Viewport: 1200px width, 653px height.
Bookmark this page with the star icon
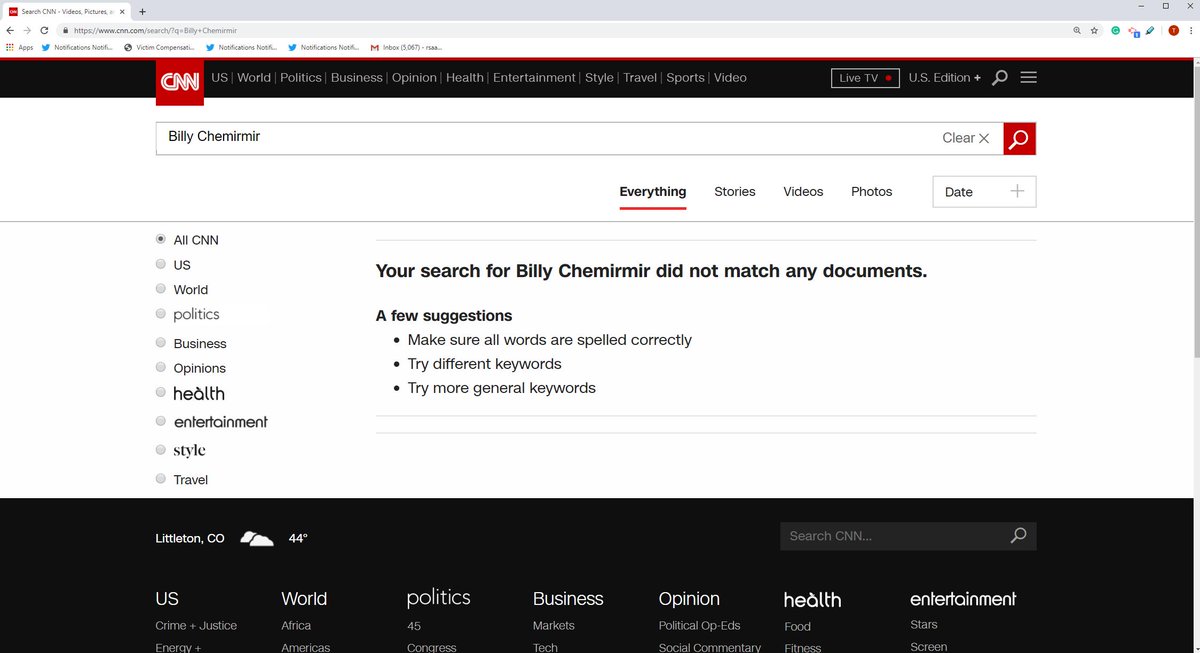[1095, 30]
